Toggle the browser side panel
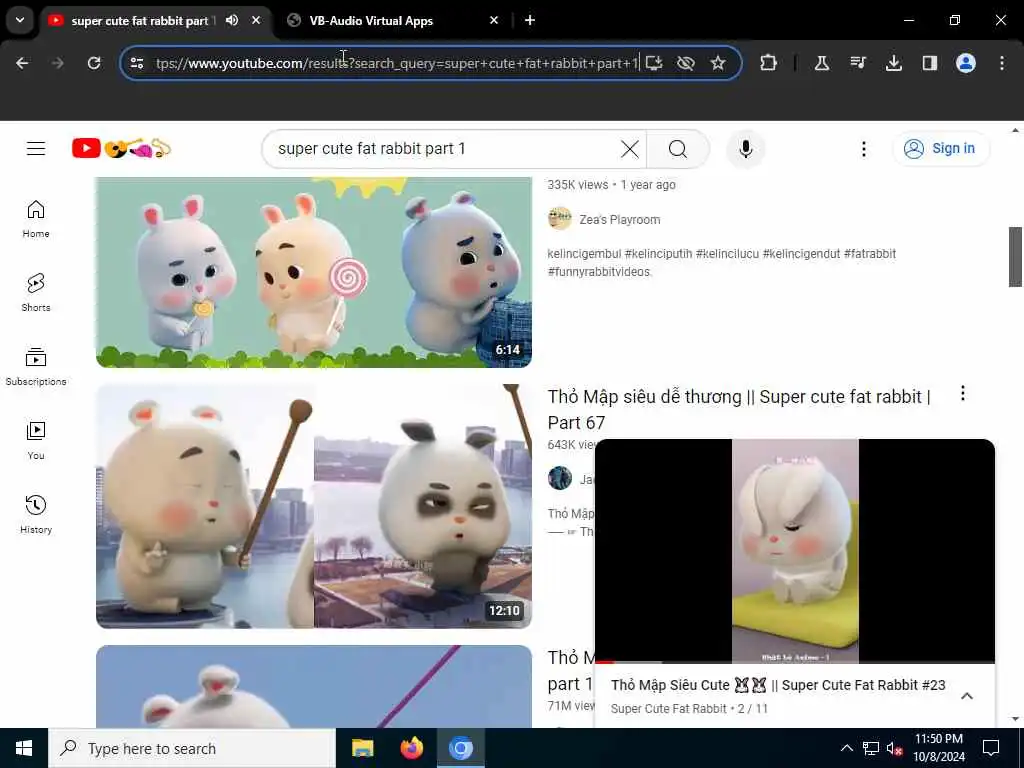 point(930,63)
